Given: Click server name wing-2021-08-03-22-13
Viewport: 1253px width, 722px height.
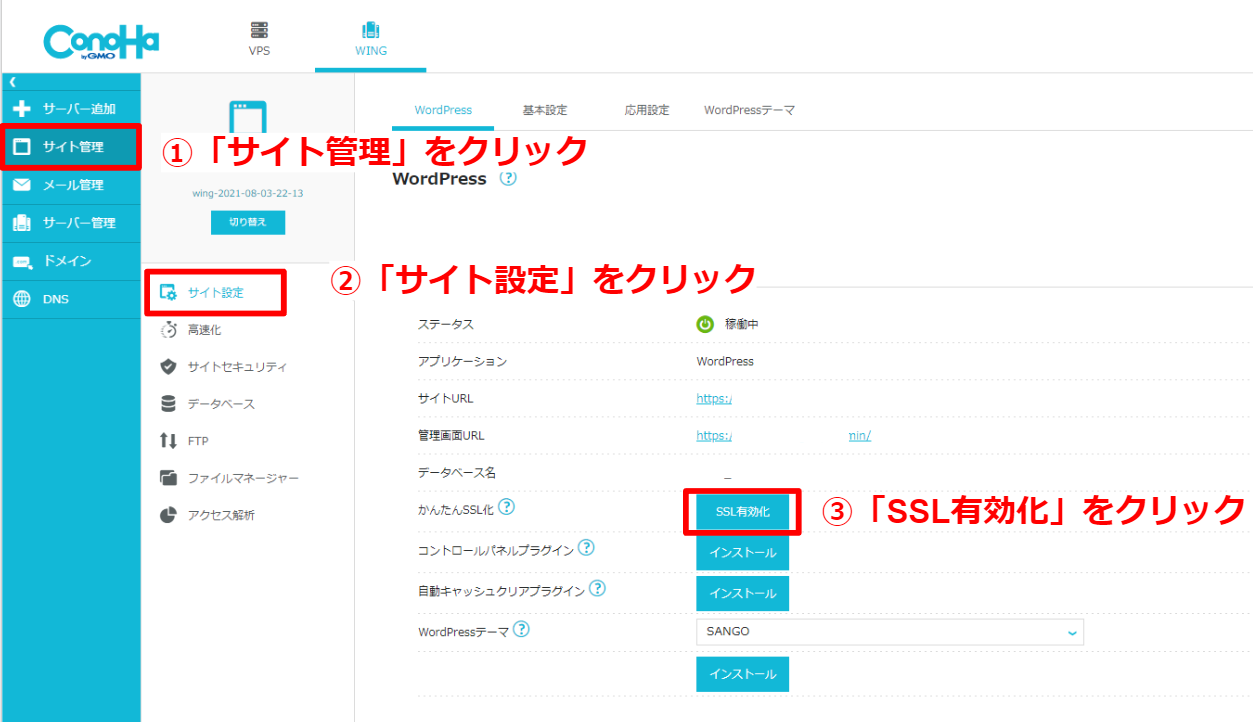Looking at the screenshot, I should [247, 193].
